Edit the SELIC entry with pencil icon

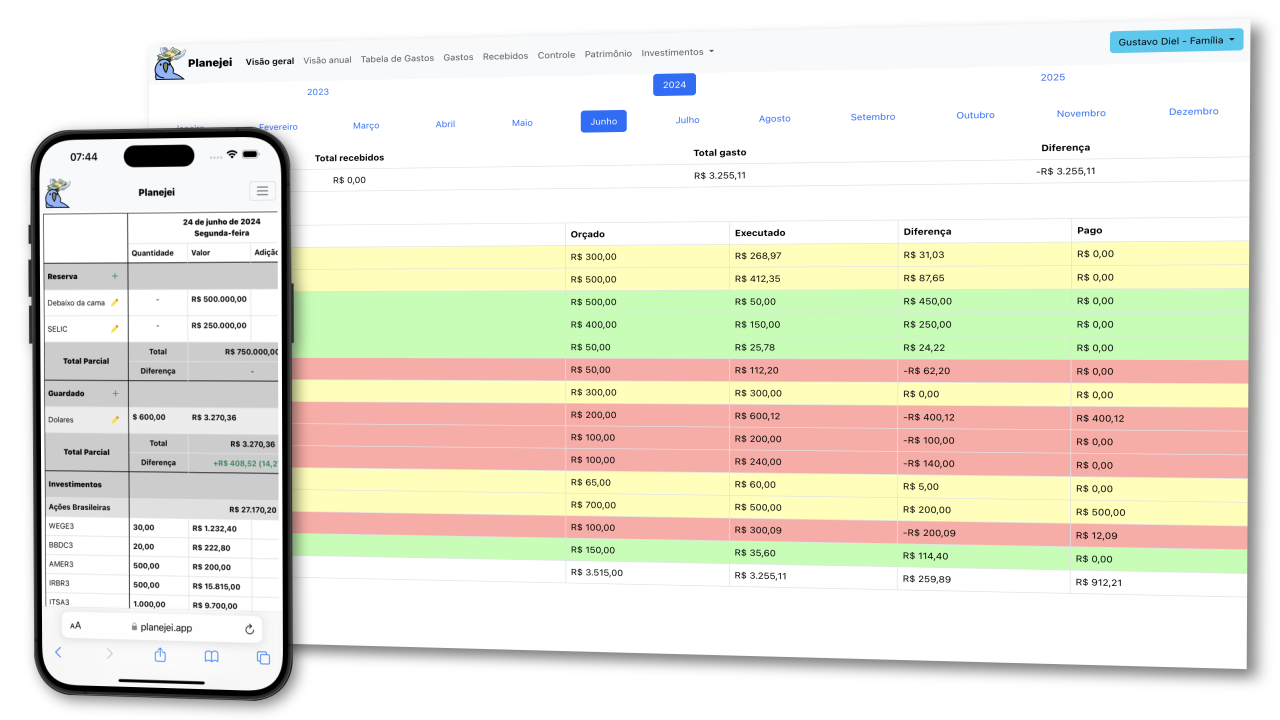coord(115,328)
